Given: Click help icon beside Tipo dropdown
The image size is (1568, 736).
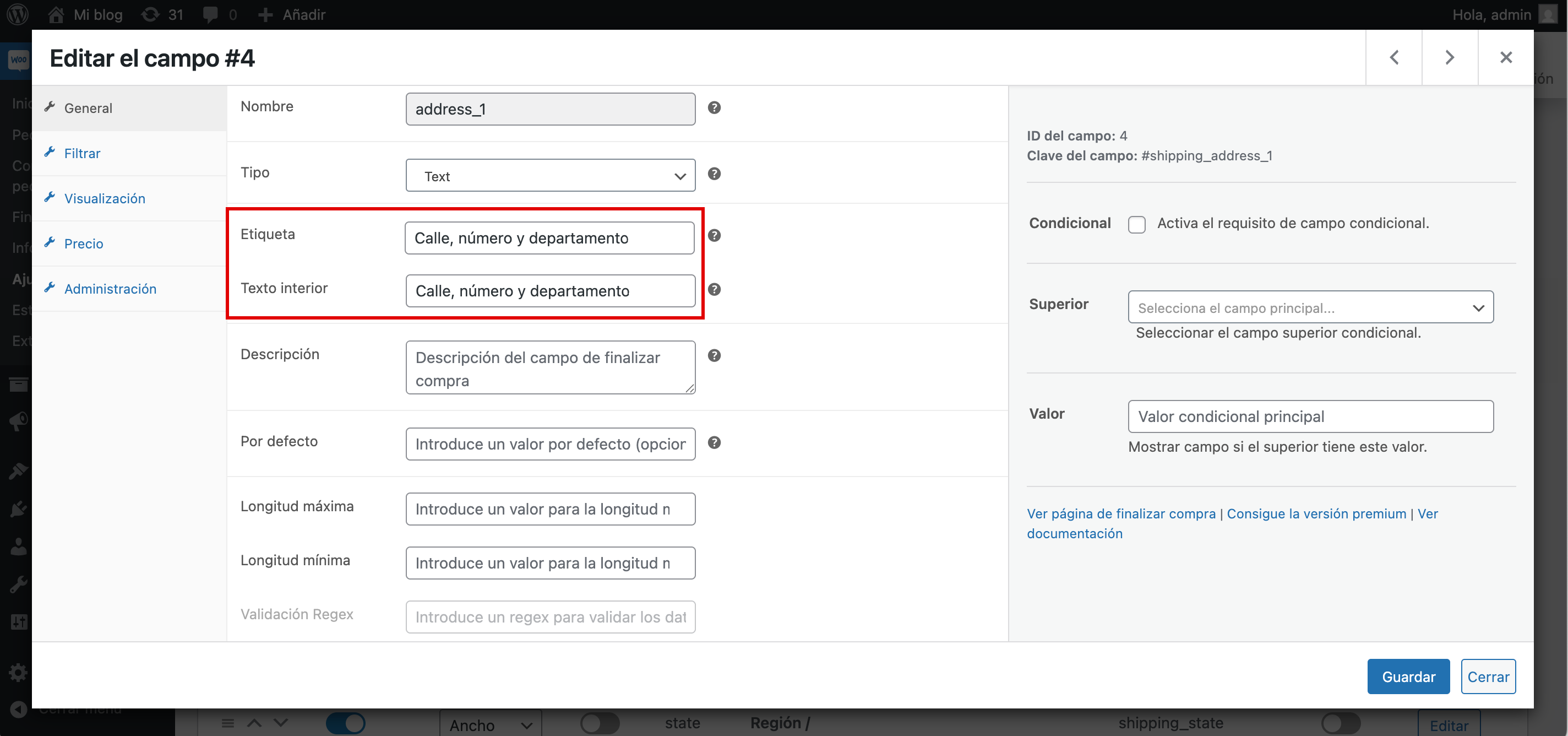Looking at the screenshot, I should [714, 174].
